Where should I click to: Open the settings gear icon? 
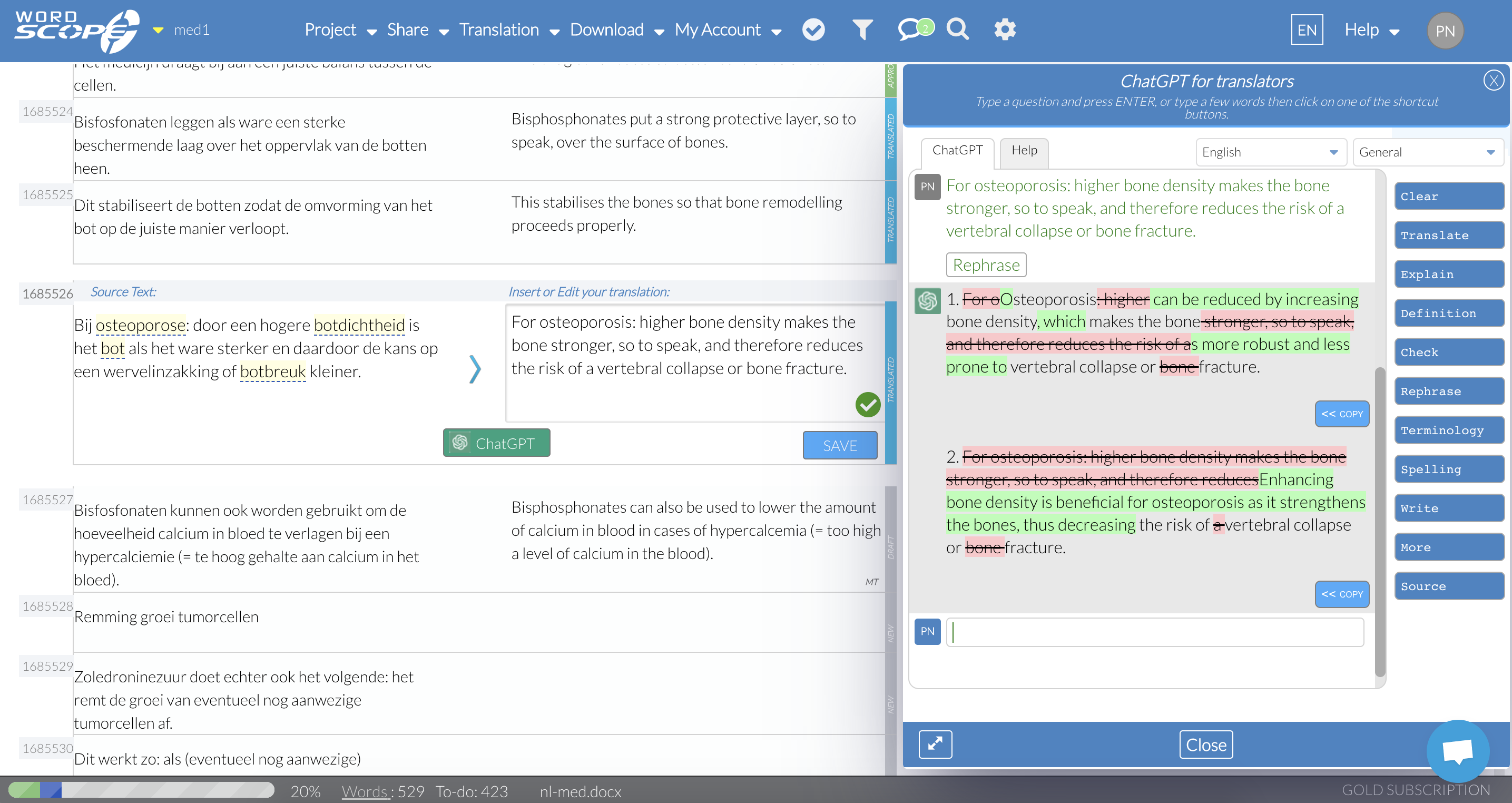pos(1004,30)
